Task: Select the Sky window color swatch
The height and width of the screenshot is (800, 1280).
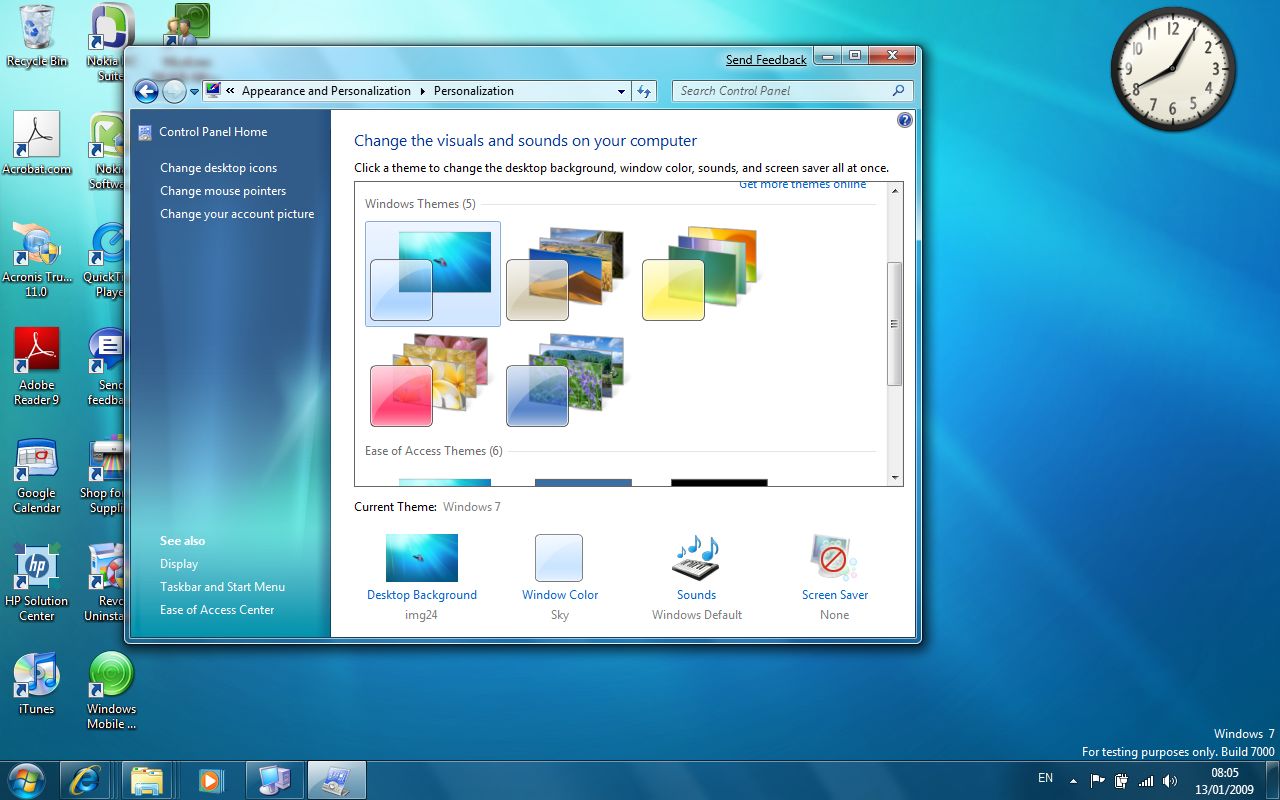Action: coord(559,557)
